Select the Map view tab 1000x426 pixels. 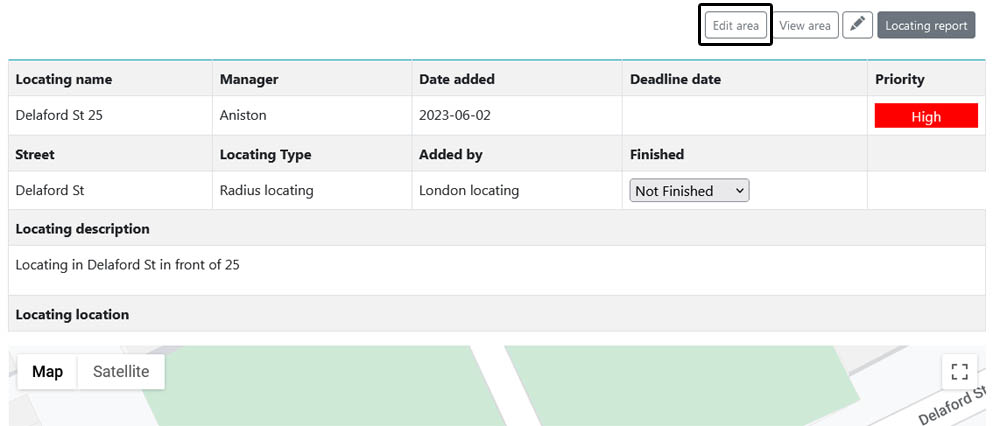point(48,372)
